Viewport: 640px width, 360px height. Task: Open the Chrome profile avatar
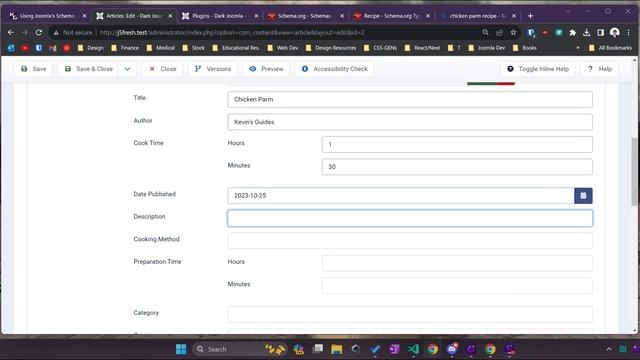tap(615, 32)
